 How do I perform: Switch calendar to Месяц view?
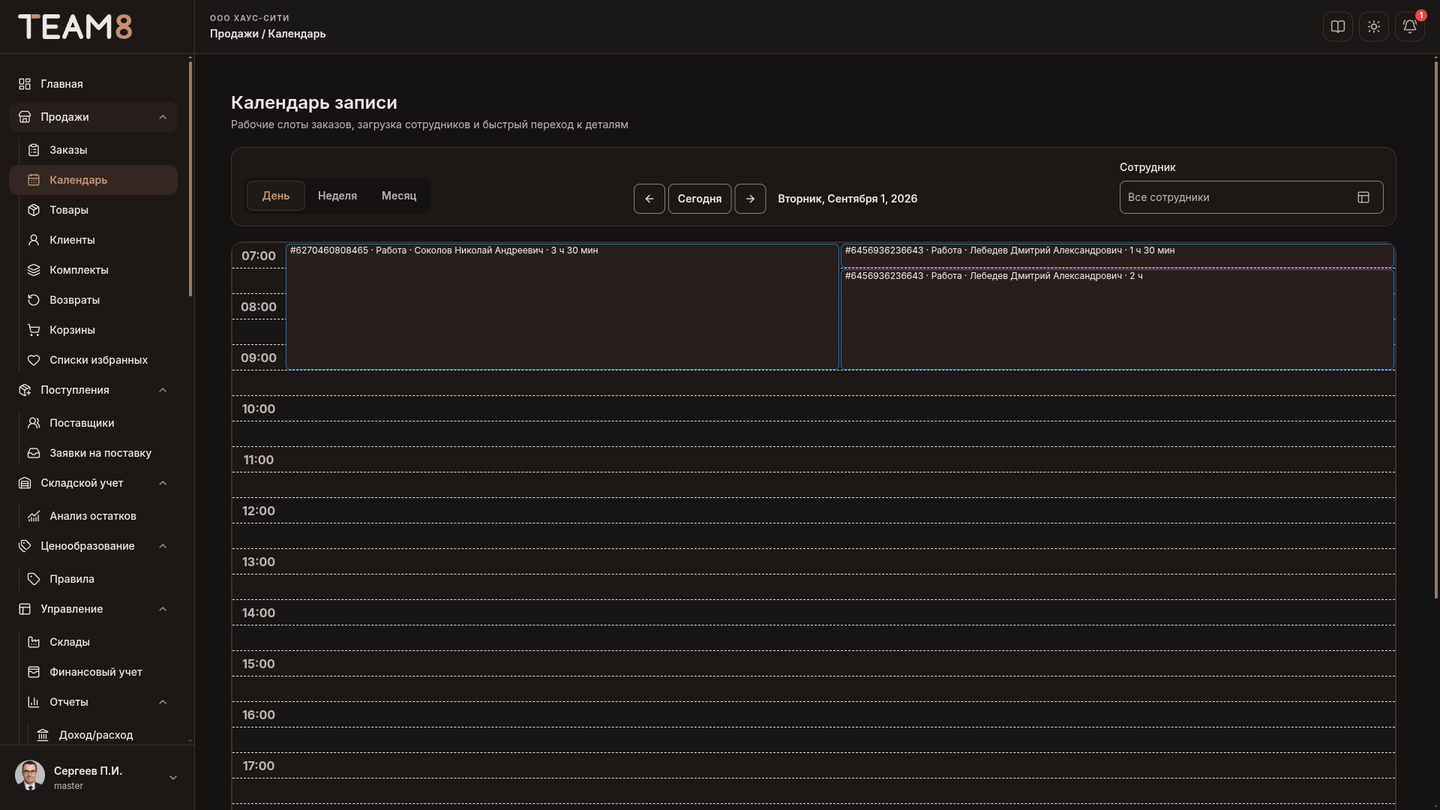(399, 196)
